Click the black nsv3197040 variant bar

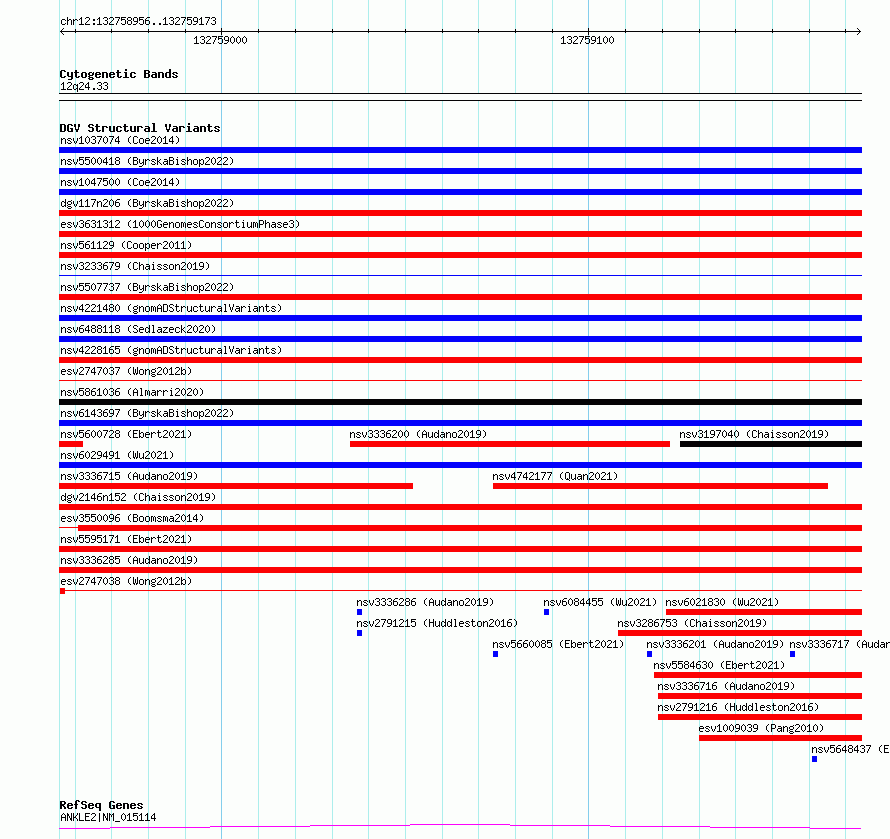771,444
